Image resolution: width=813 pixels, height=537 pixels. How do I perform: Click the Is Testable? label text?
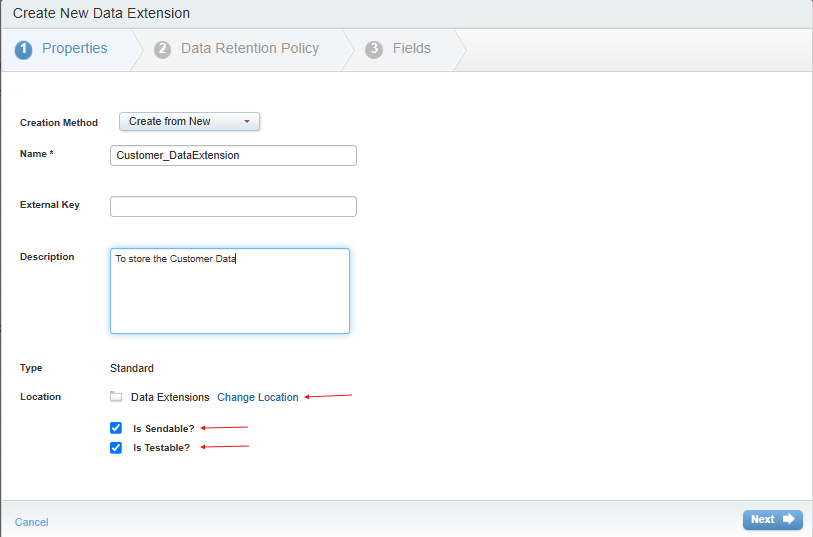tap(161, 448)
